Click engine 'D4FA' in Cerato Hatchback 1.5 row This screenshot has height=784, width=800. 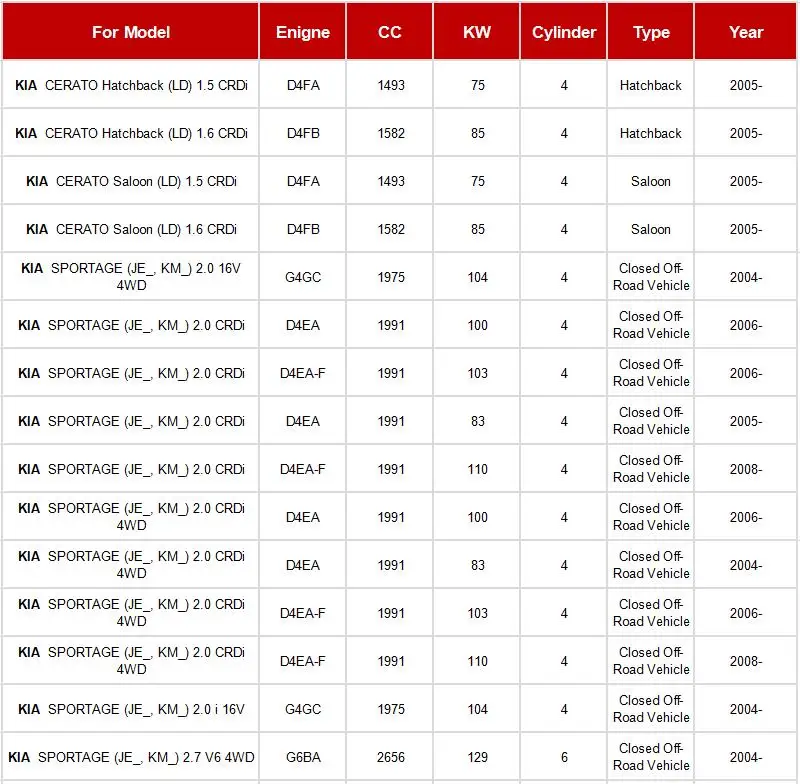(x=303, y=85)
